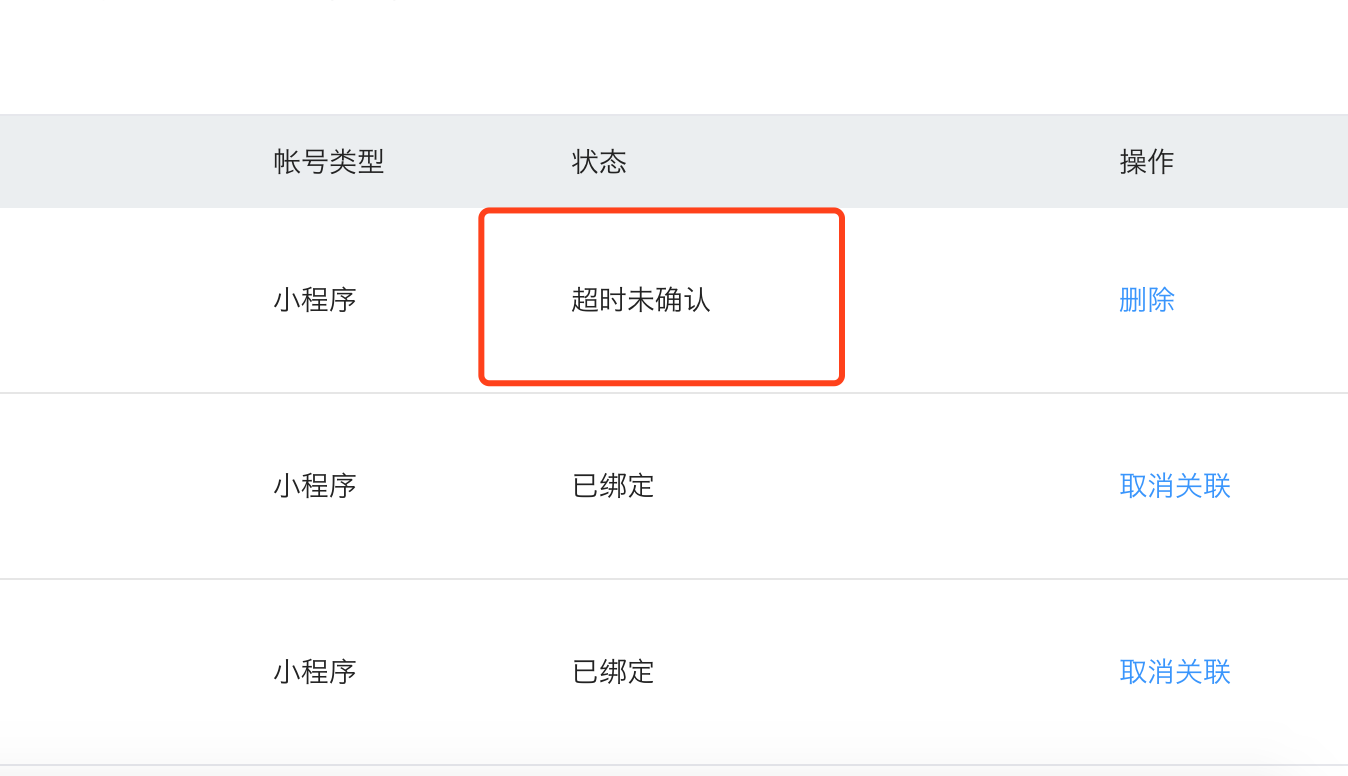Click 取消关联 in the bottom row
Image resolution: width=1348 pixels, height=776 pixels.
(x=1174, y=672)
